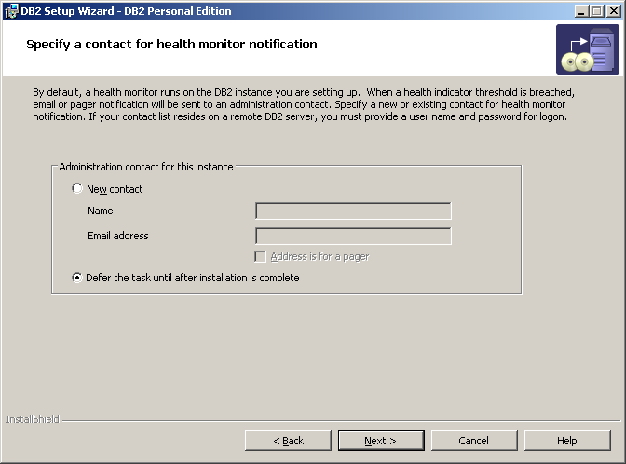Open the Help for this page
The width and height of the screenshot is (626, 464).
(567, 440)
